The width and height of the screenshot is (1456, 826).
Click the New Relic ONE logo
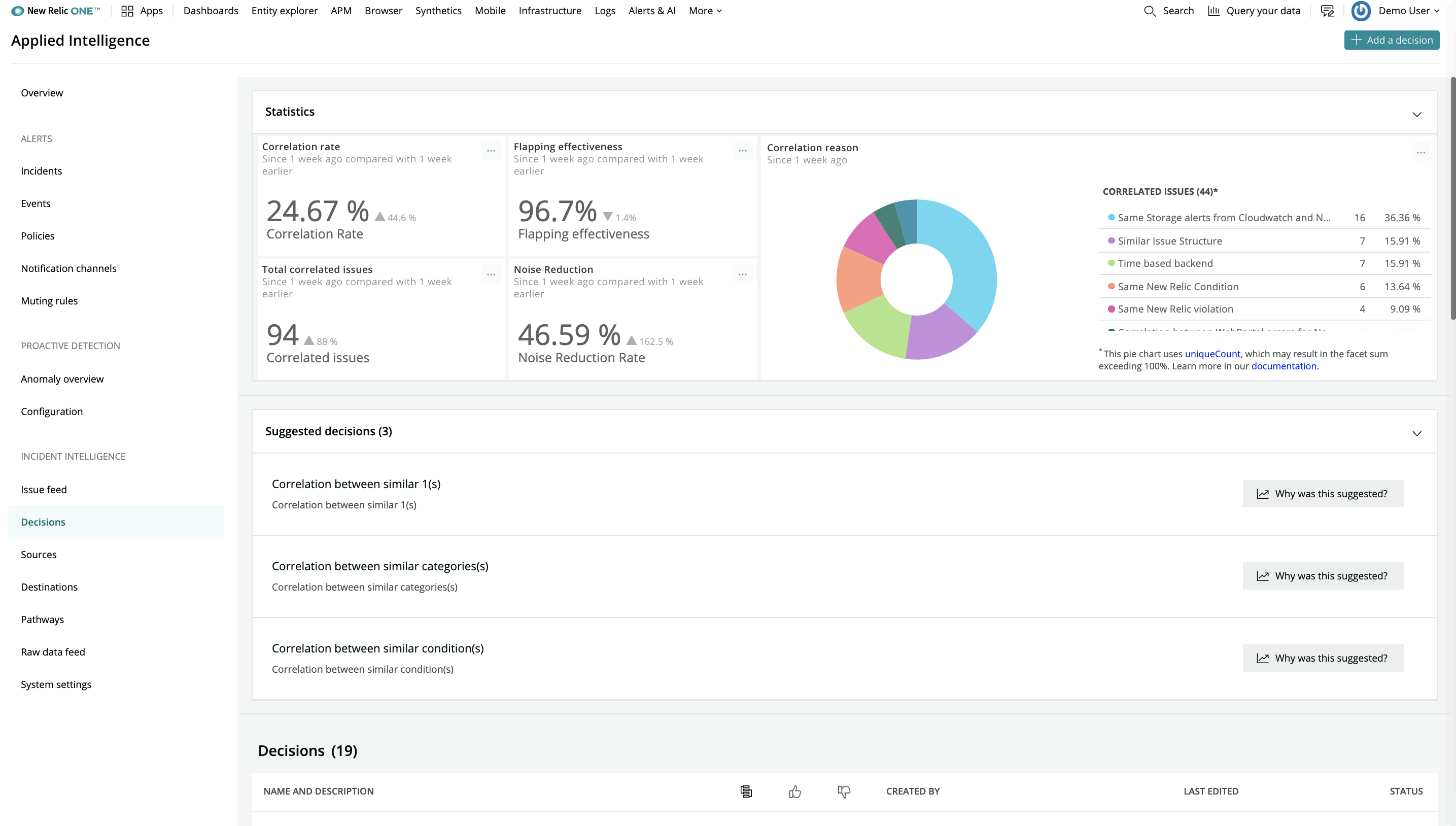[x=56, y=11]
